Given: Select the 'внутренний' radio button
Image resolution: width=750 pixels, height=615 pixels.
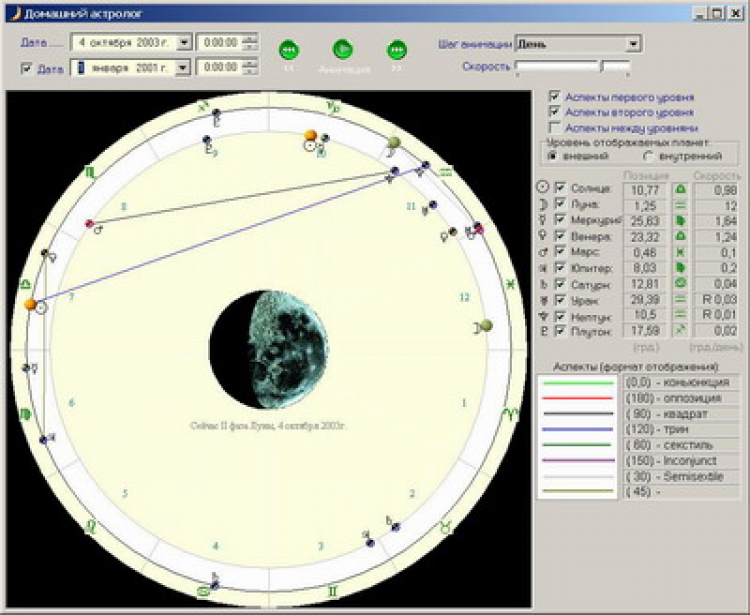Looking at the screenshot, I should (648, 157).
